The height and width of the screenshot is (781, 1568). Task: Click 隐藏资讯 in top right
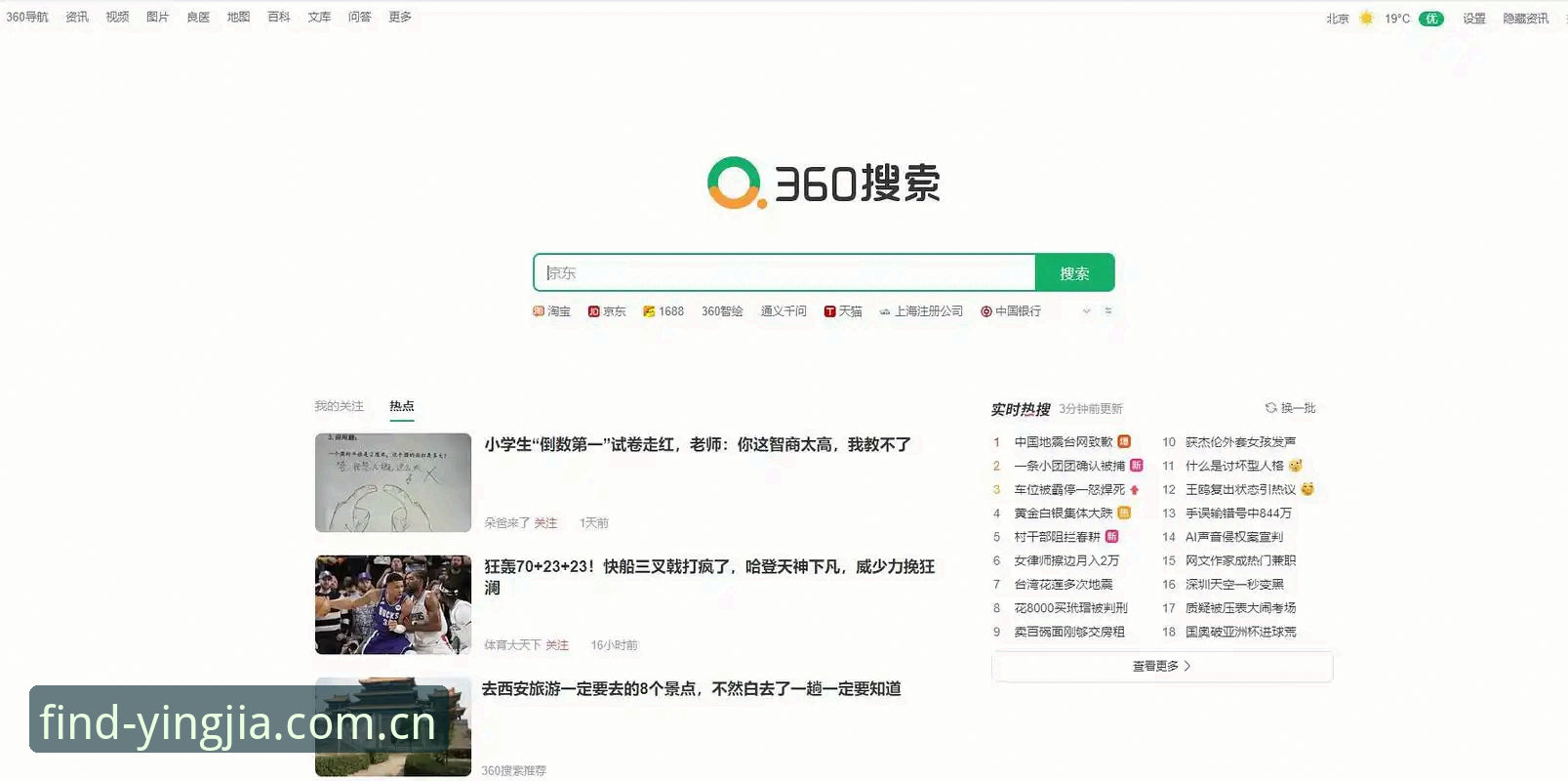click(x=1525, y=19)
